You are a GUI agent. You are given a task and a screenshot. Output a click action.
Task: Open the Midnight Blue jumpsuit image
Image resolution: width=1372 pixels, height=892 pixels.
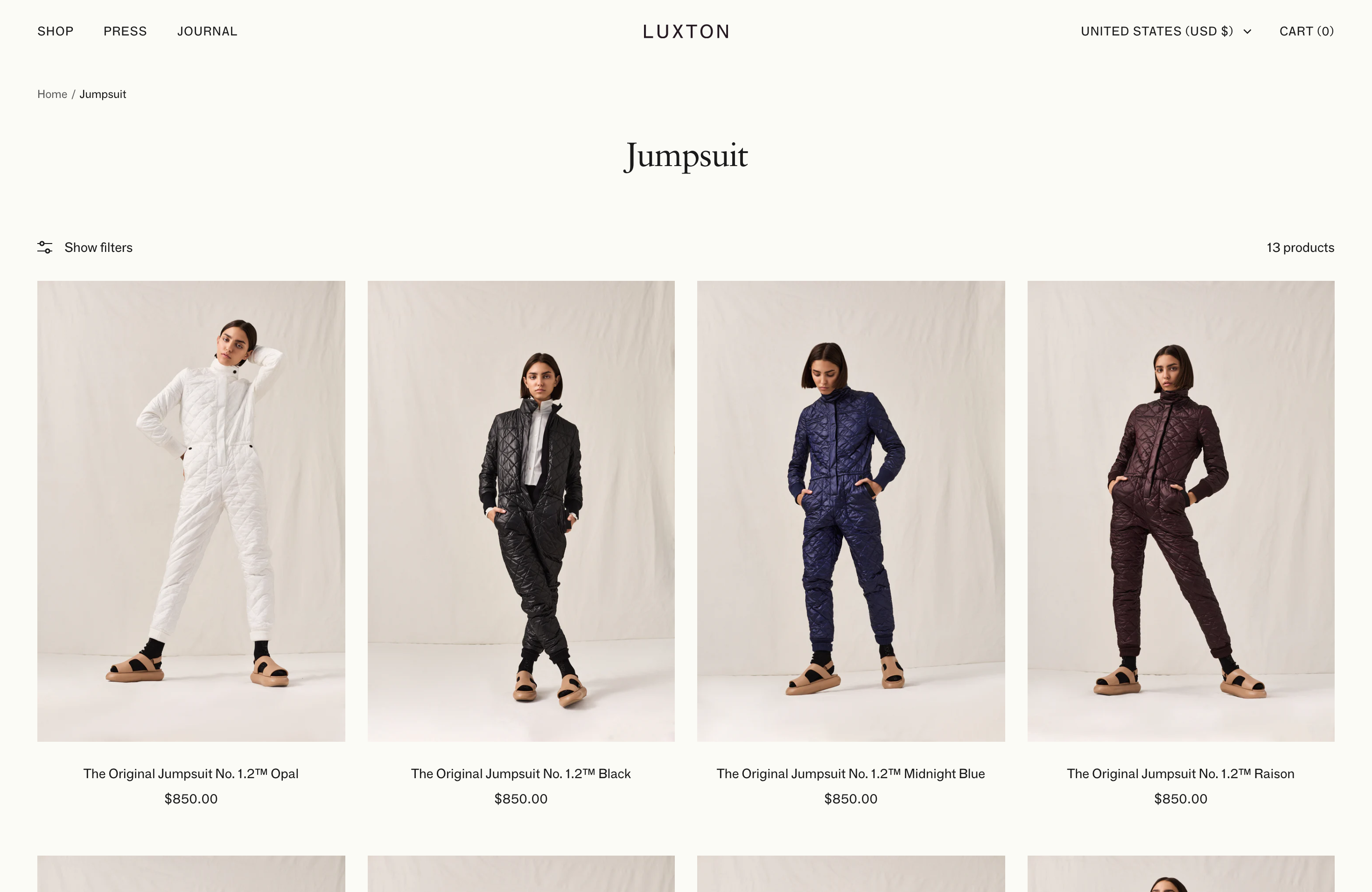coord(851,511)
